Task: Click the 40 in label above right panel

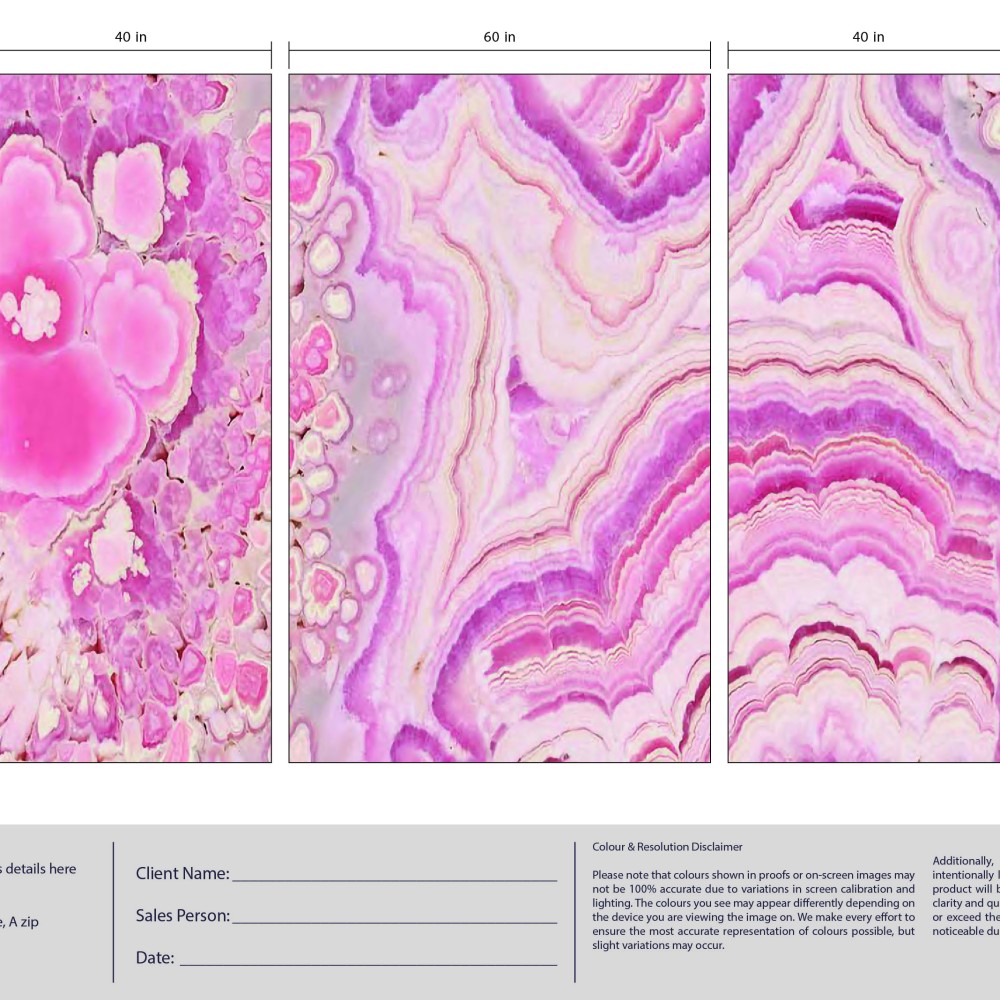Action: pos(868,37)
